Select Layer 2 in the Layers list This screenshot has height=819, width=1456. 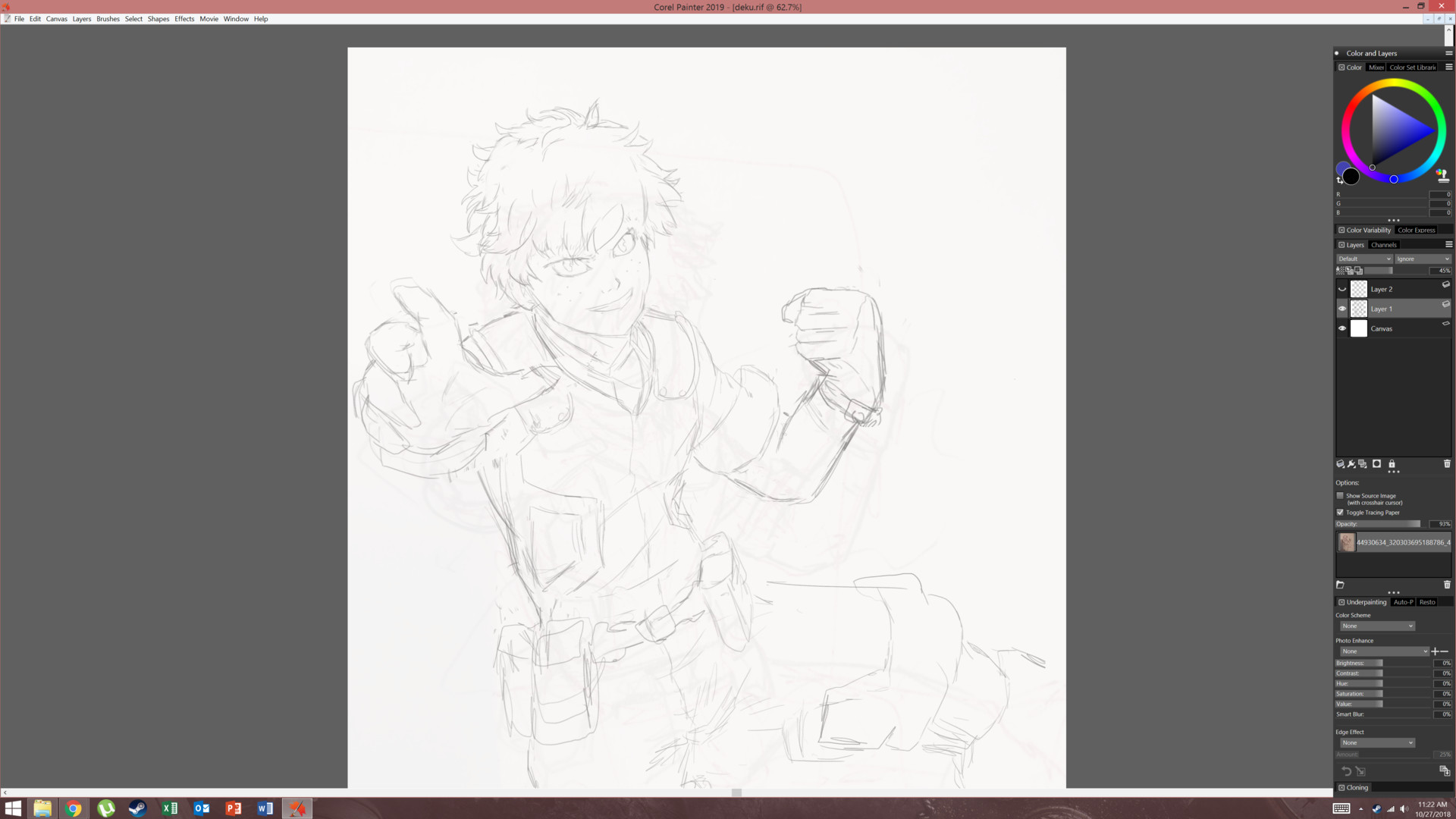coord(1394,289)
